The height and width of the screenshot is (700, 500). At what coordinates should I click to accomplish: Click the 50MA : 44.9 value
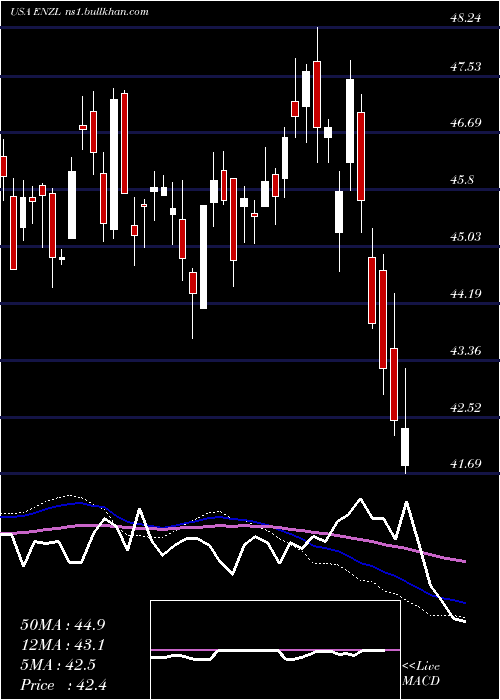[63, 625]
